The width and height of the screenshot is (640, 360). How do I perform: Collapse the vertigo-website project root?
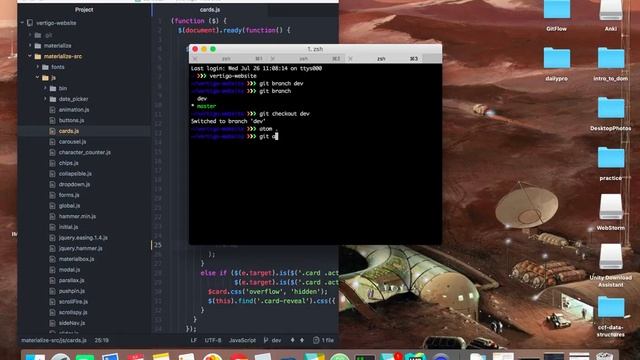(22, 23)
